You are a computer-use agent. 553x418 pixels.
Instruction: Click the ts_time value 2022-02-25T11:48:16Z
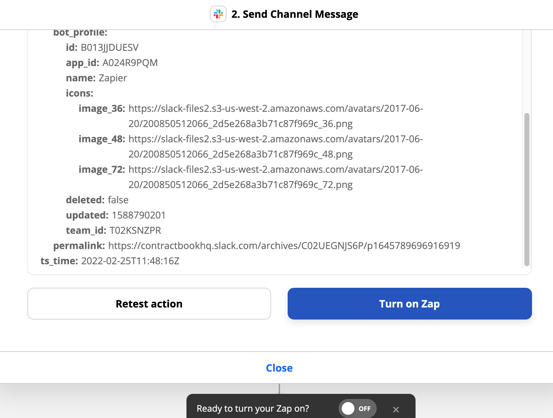[130, 261]
